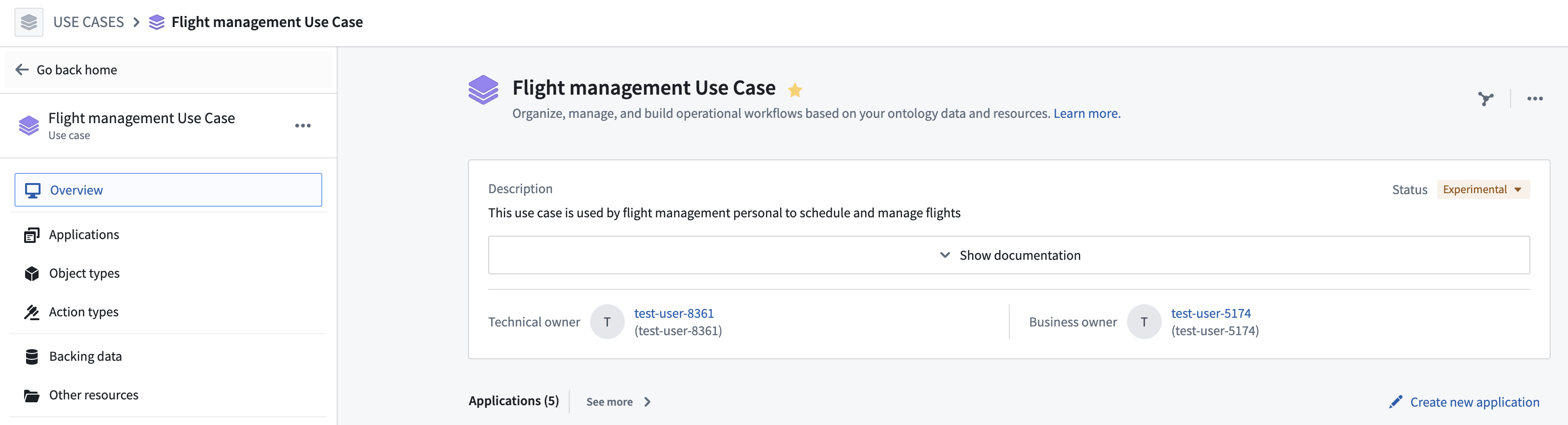Image resolution: width=1568 pixels, height=425 pixels.
Task: Click the Action types pencil icon
Action: (x=32, y=312)
